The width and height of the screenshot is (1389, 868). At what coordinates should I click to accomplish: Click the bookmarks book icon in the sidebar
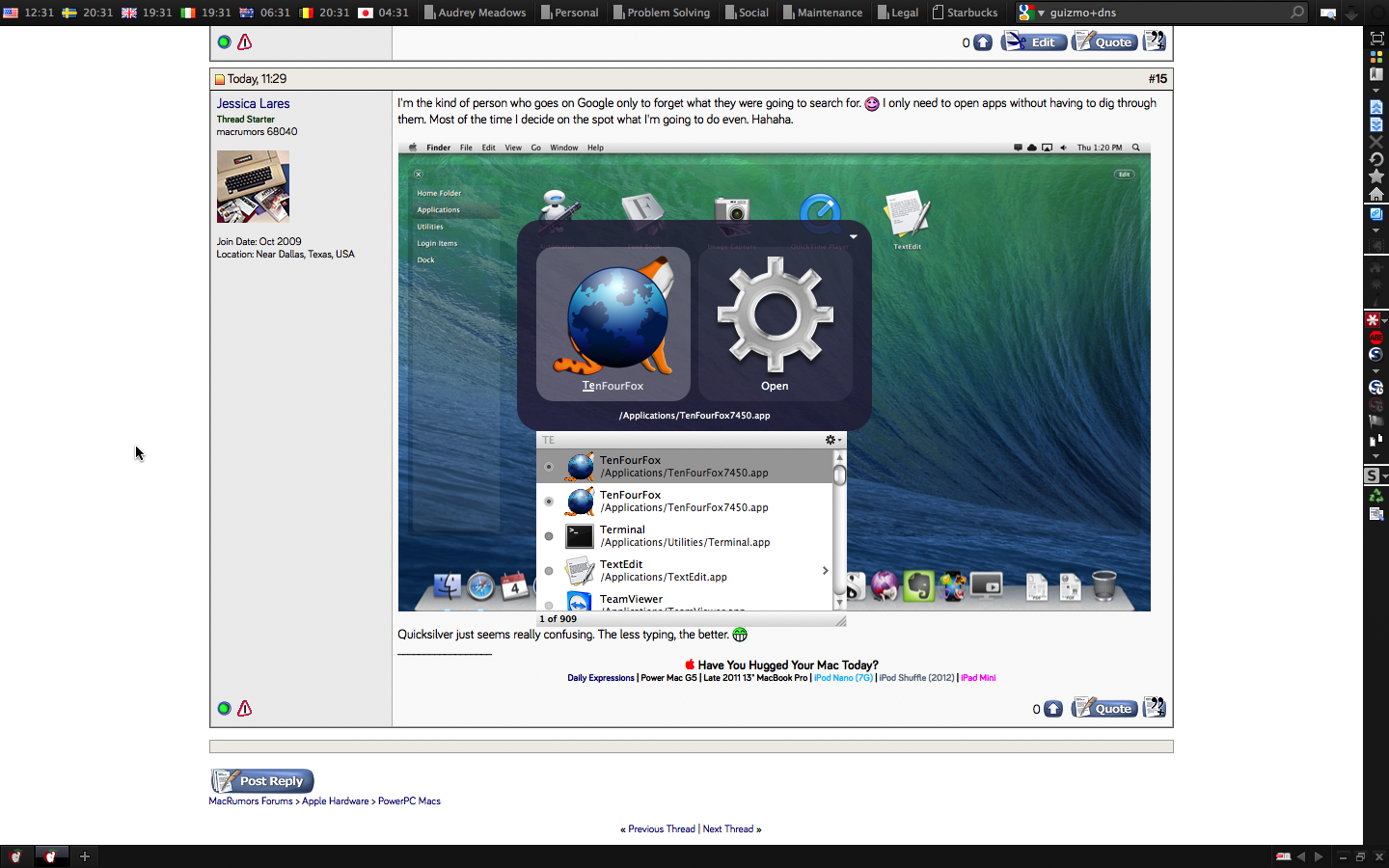(x=1376, y=73)
